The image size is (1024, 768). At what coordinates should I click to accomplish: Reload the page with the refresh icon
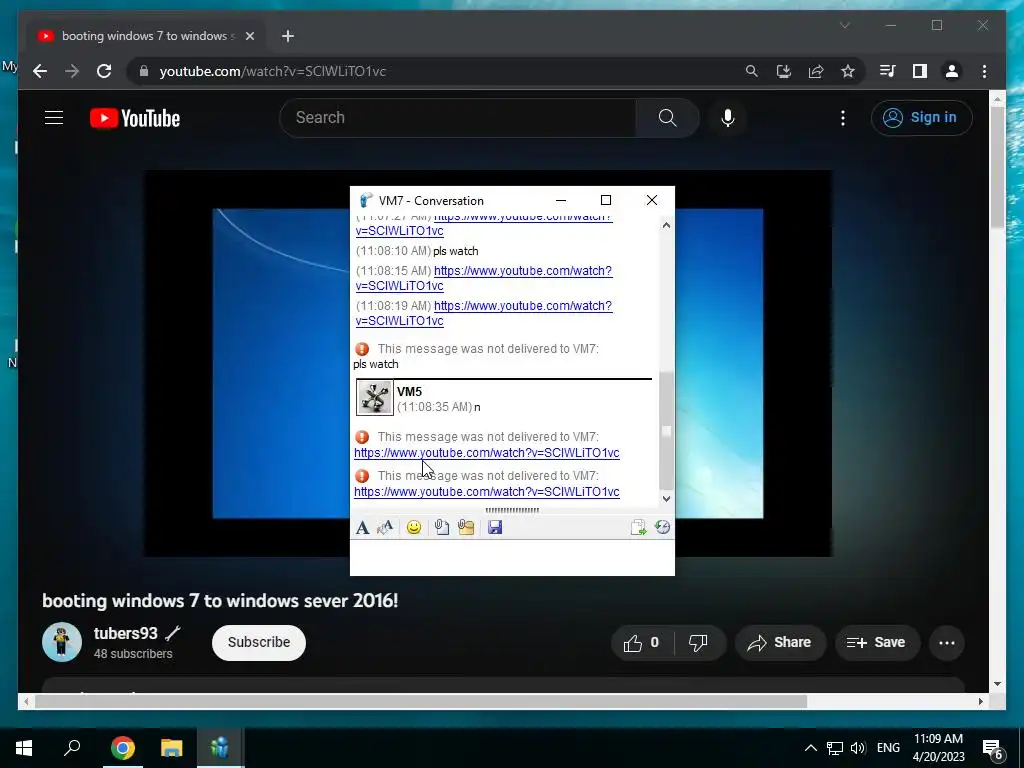point(104,71)
